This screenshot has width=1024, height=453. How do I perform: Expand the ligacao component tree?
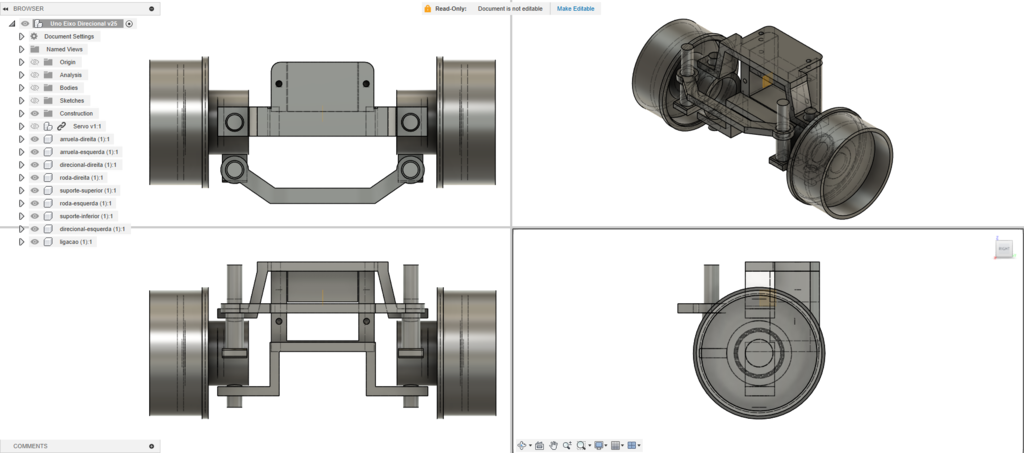[x=21, y=242]
